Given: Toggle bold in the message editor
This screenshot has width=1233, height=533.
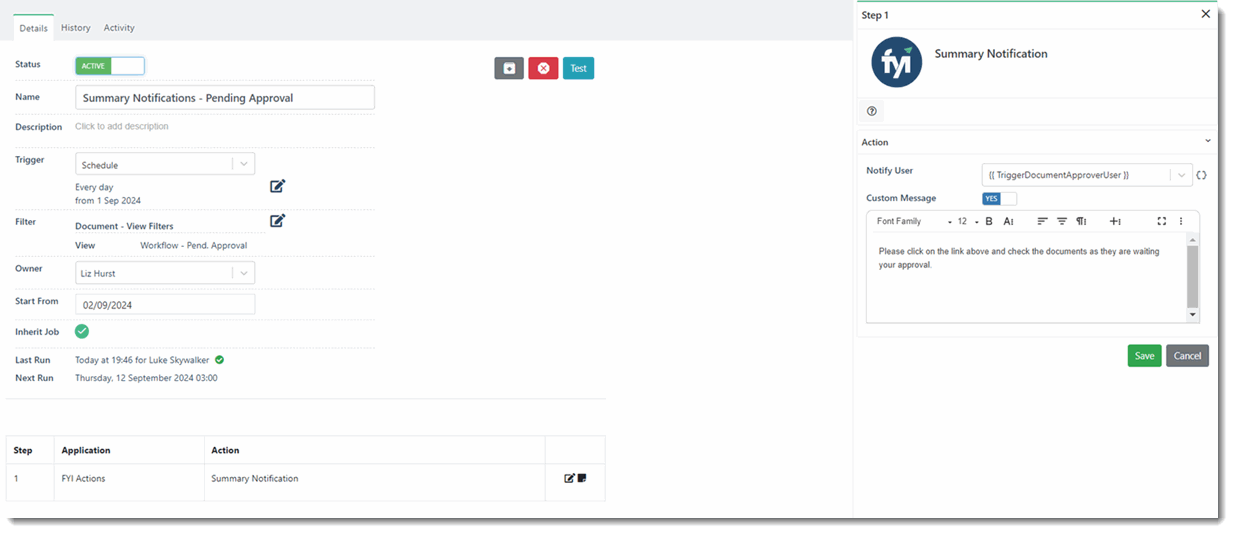Looking at the screenshot, I should pos(989,221).
